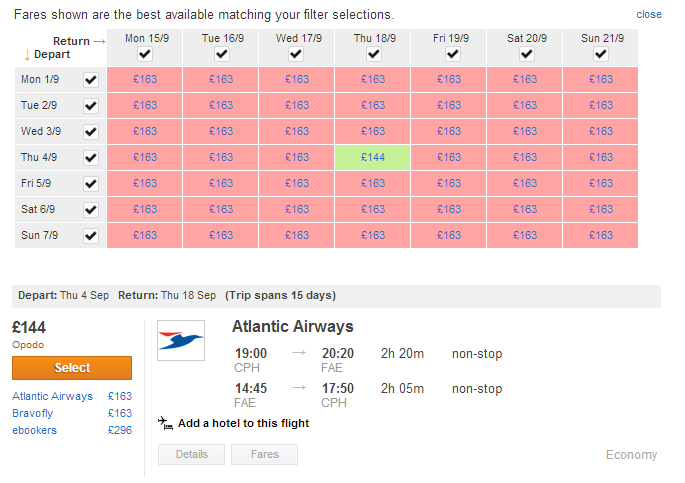The width and height of the screenshot is (685, 483).
Task: Choose £163 fare for Sun 7/9 to Sun 21/9
Action: click(x=601, y=235)
